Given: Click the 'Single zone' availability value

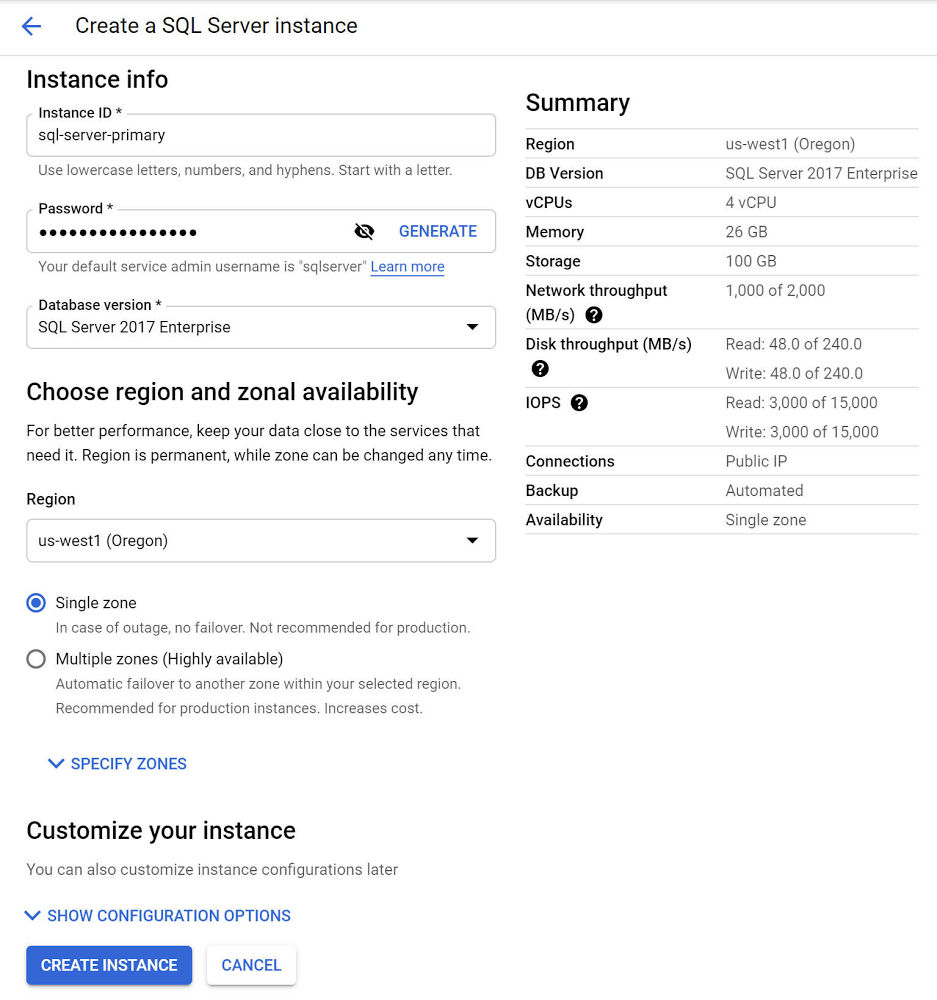Looking at the screenshot, I should [x=765, y=520].
